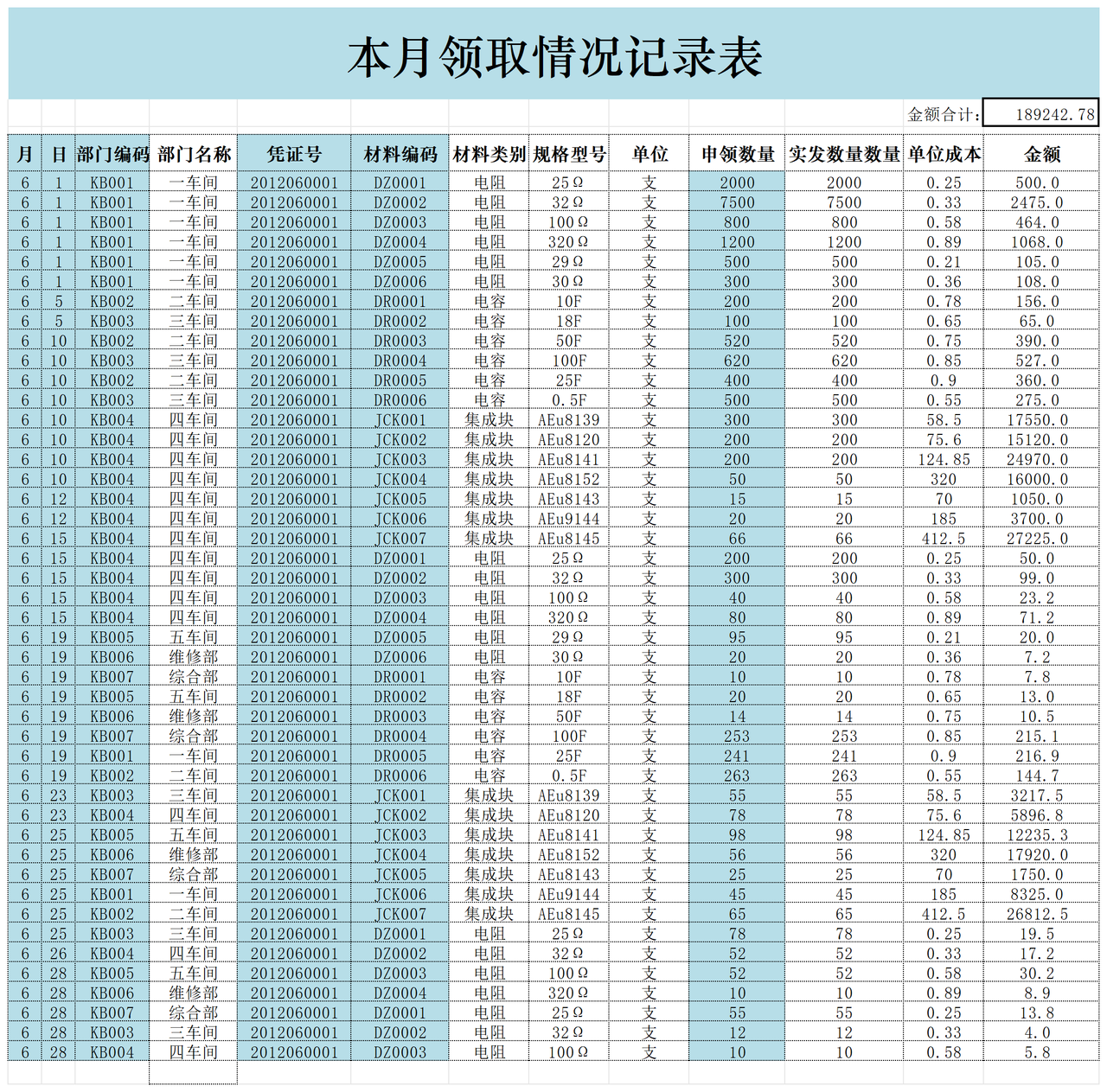Click the 部门编码 column header
Image resolution: width=1107 pixels, height=1092 pixels.
point(112,154)
